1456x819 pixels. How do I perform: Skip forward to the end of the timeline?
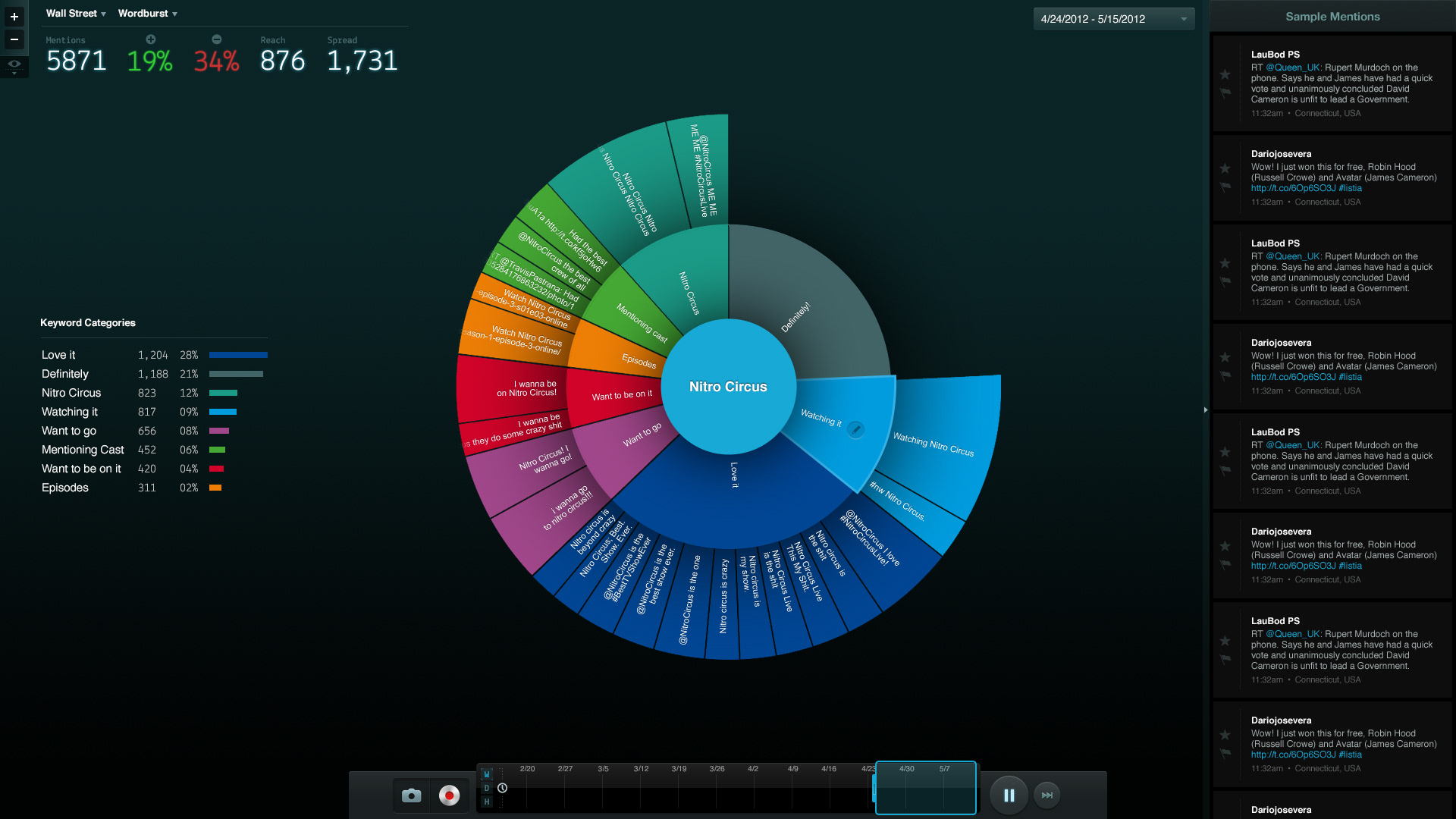point(1047,795)
